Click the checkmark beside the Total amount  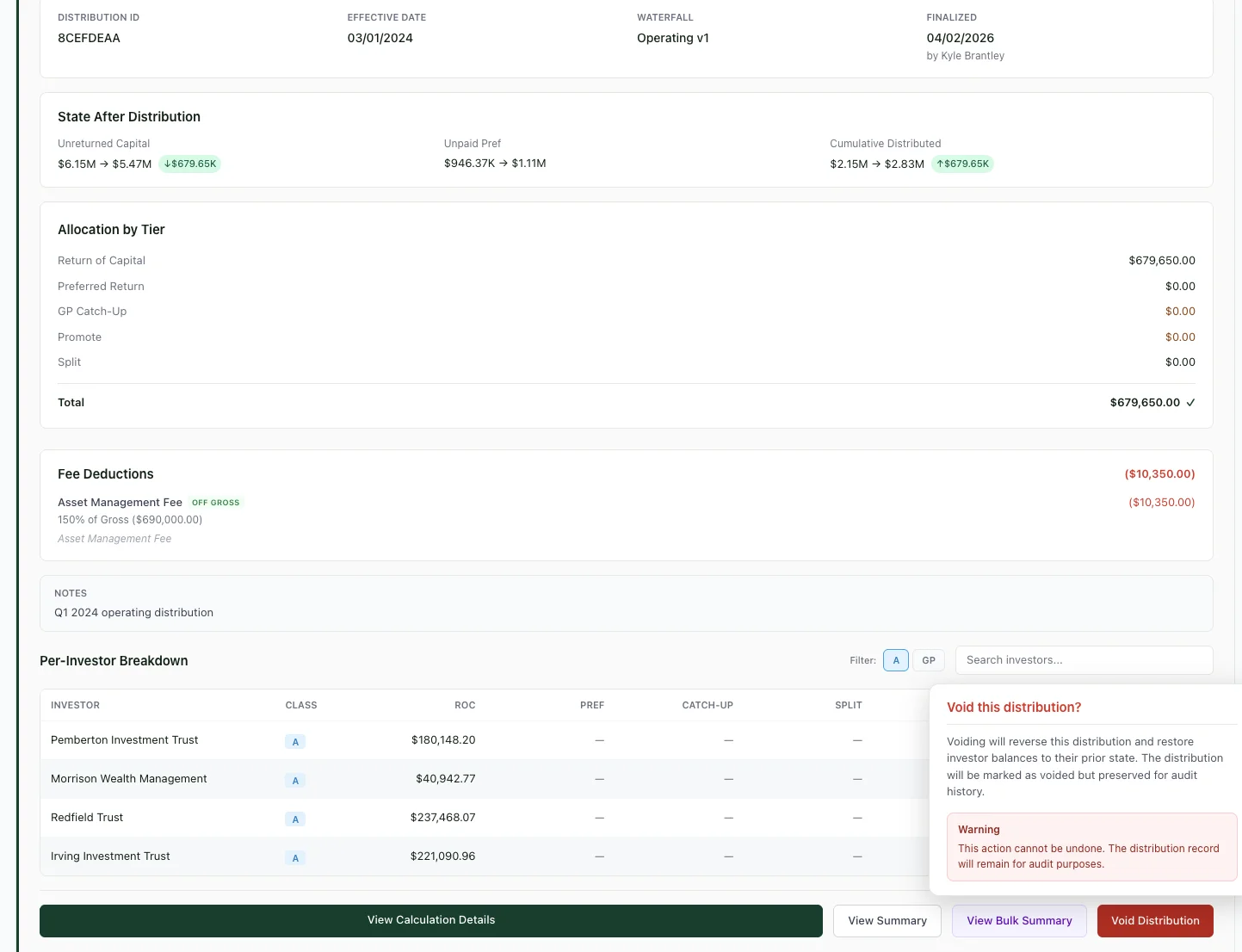point(1191,402)
